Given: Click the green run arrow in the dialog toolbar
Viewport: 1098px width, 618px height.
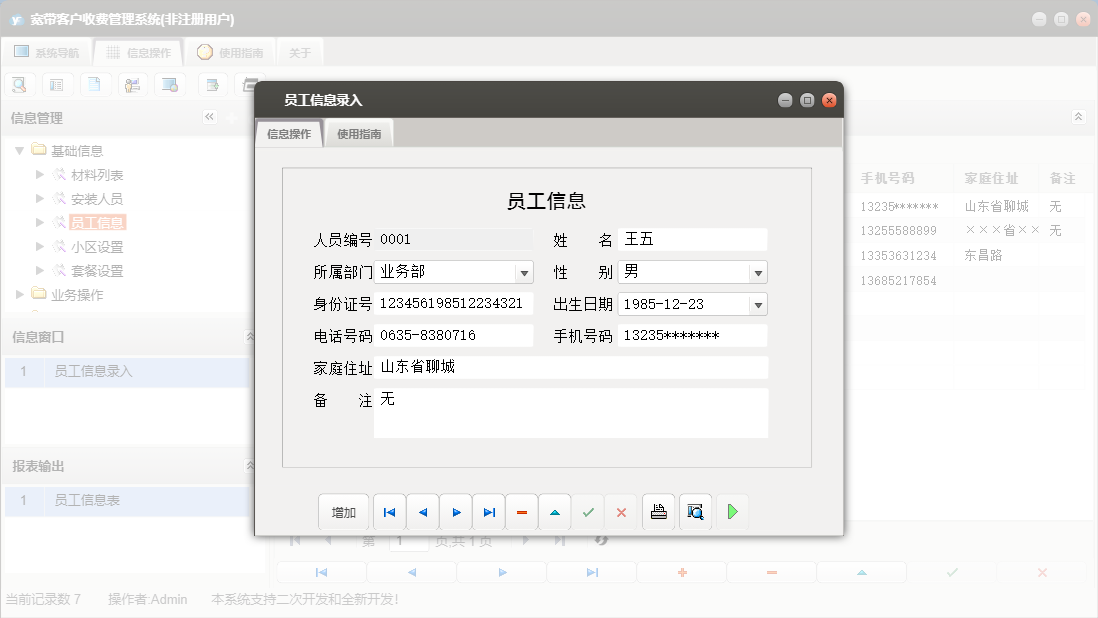Looking at the screenshot, I should 733,511.
